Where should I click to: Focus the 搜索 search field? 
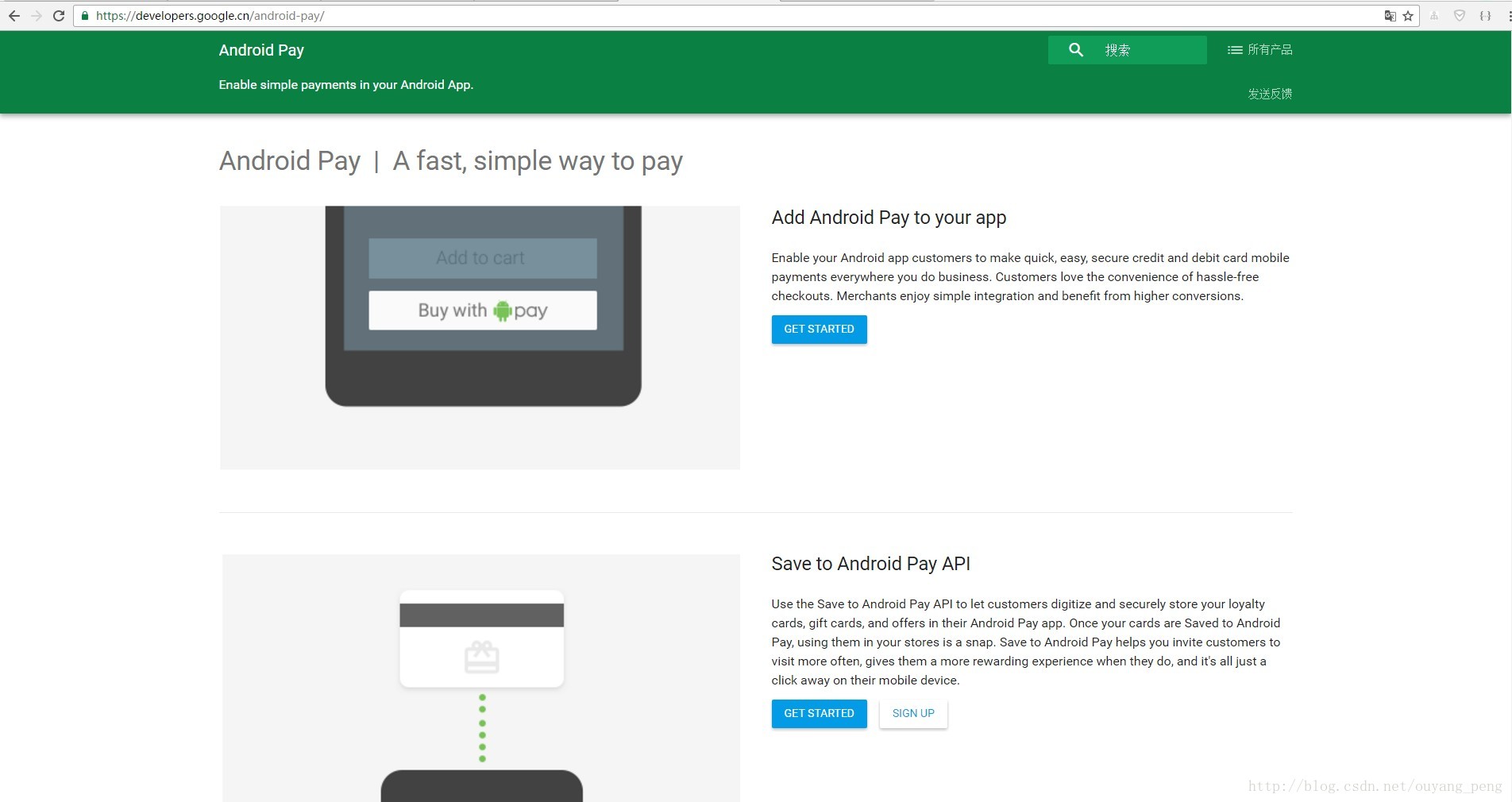[x=1128, y=50]
